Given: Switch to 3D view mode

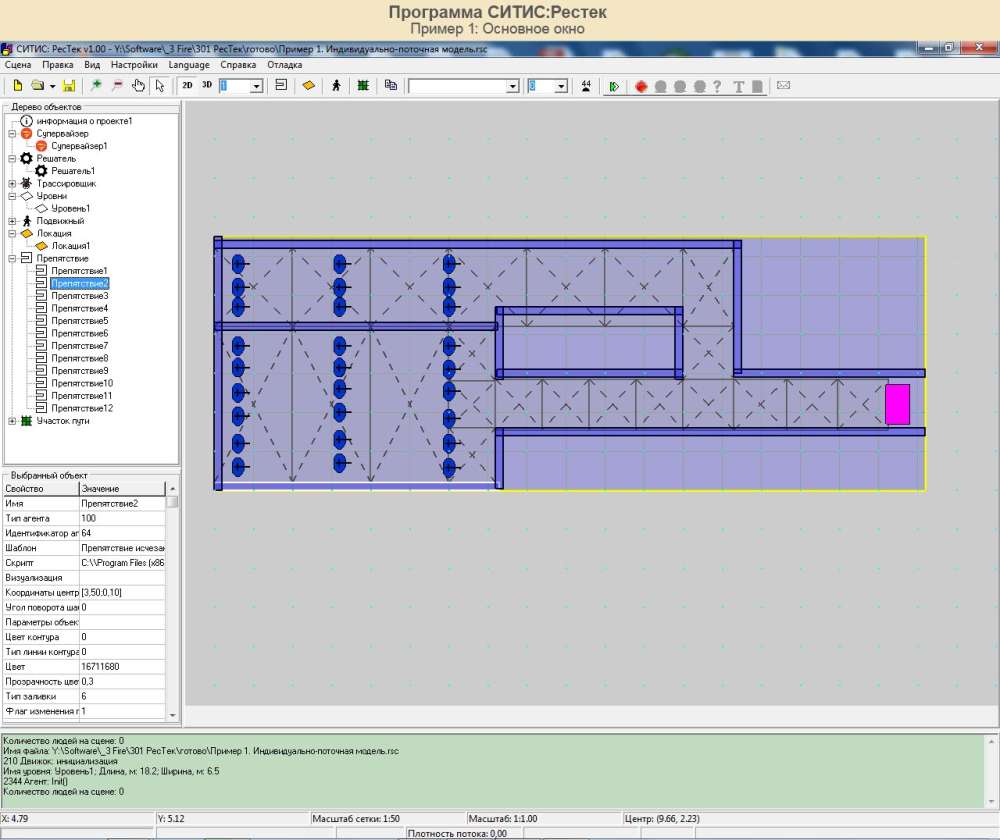Looking at the screenshot, I should click(207, 86).
